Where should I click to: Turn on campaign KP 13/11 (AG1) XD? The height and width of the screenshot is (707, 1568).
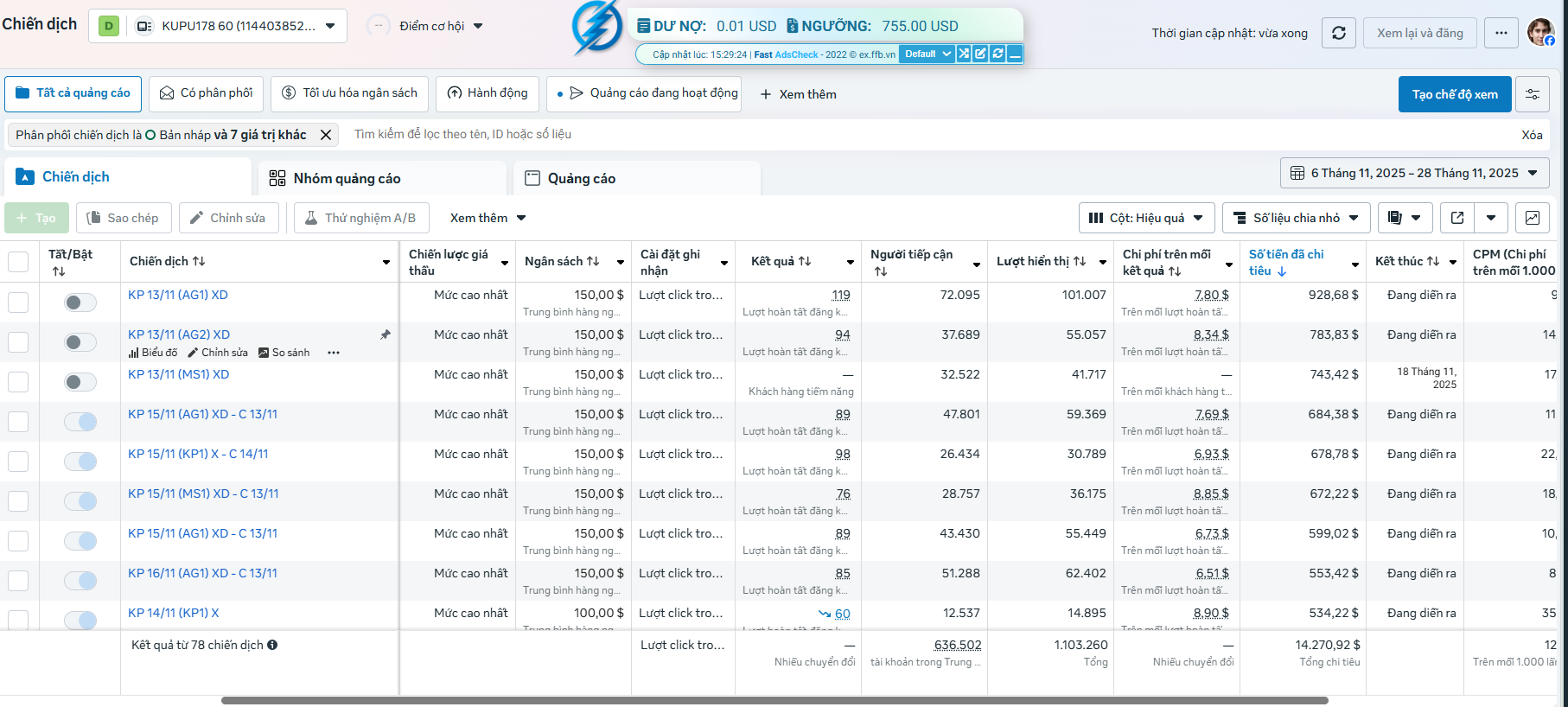click(80, 303)
